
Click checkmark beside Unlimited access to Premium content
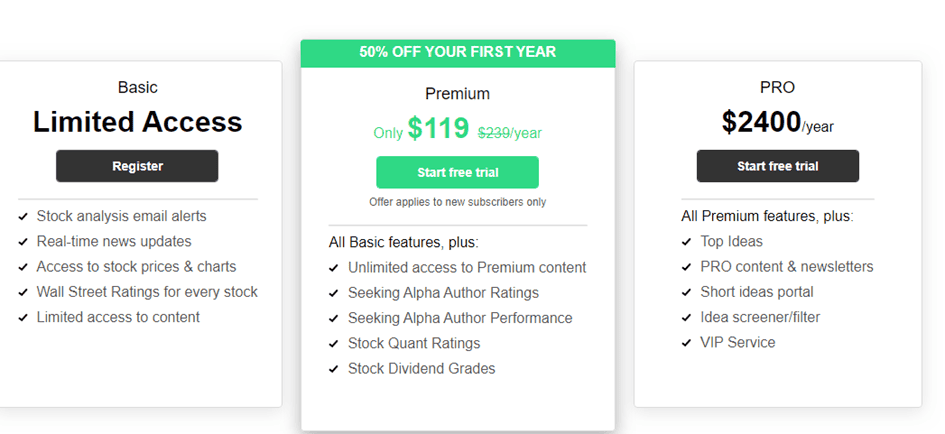coord(334,268)
